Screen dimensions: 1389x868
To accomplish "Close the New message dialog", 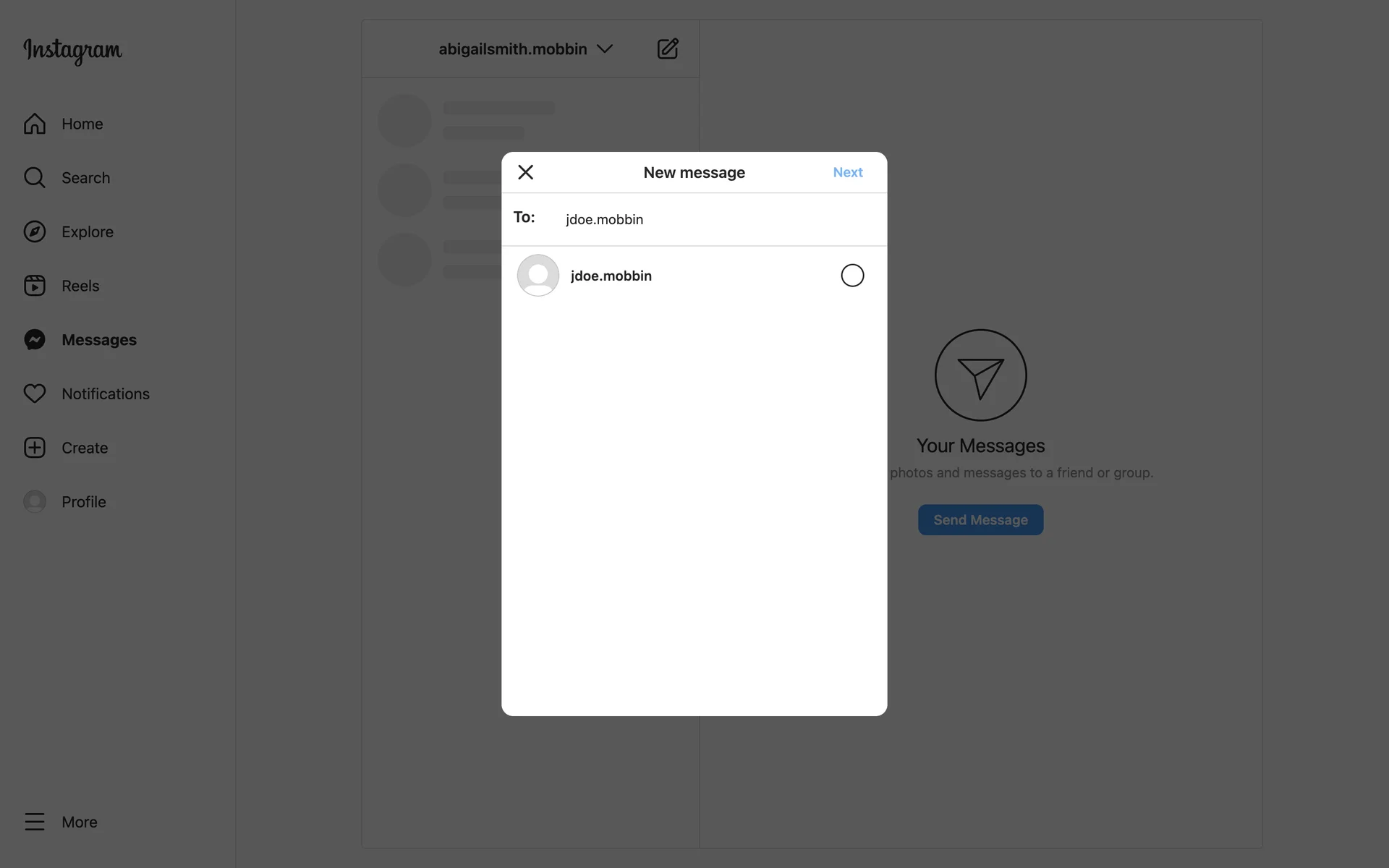I will point(526,172).
